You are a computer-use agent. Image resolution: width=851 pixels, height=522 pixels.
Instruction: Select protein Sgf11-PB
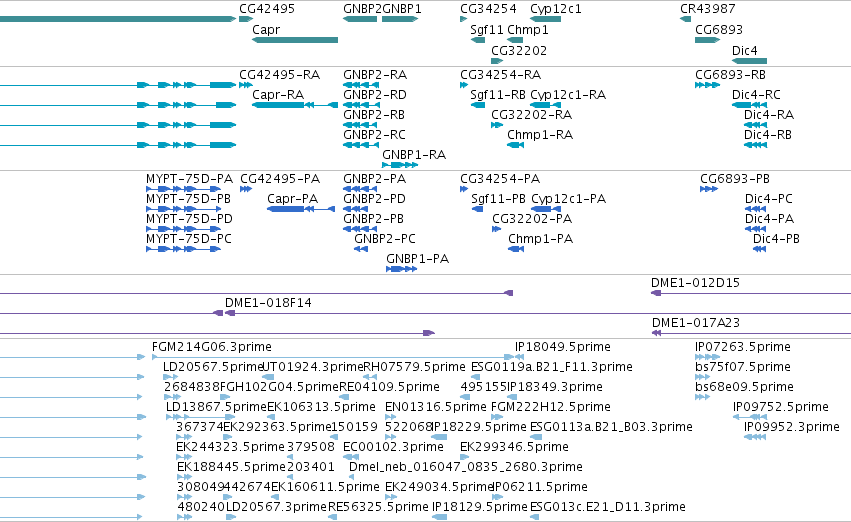point(498,199)
